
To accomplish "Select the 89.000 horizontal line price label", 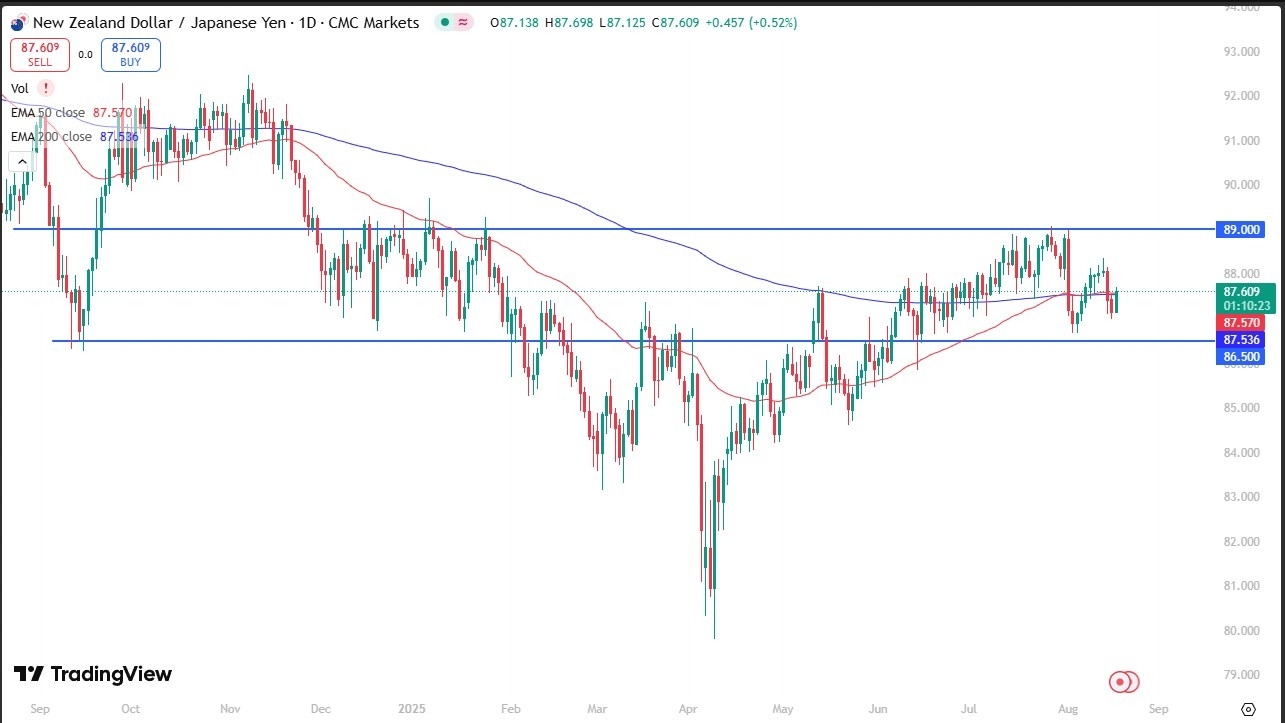I will [1240, 229].
